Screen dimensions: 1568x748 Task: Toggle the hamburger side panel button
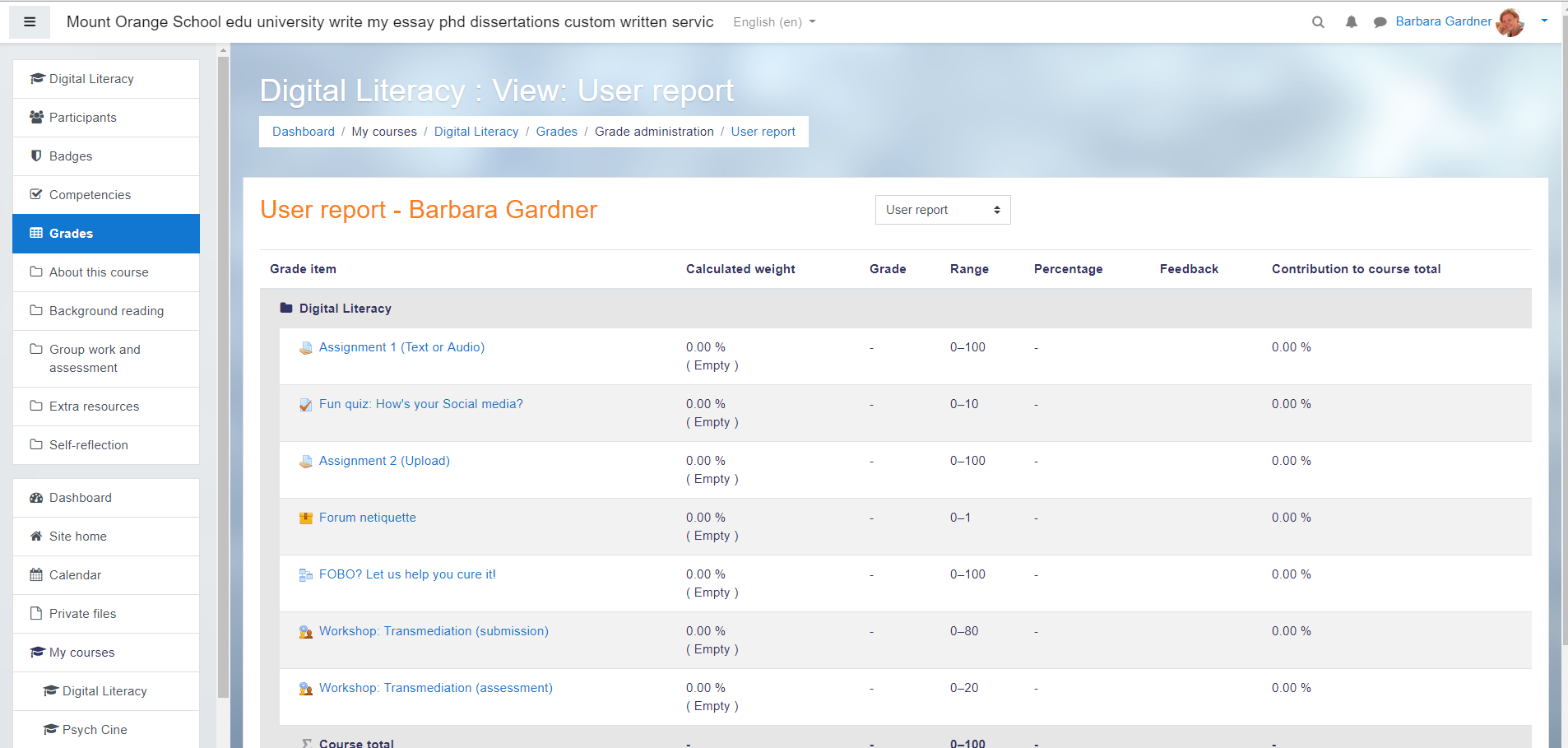click(30, 22)
